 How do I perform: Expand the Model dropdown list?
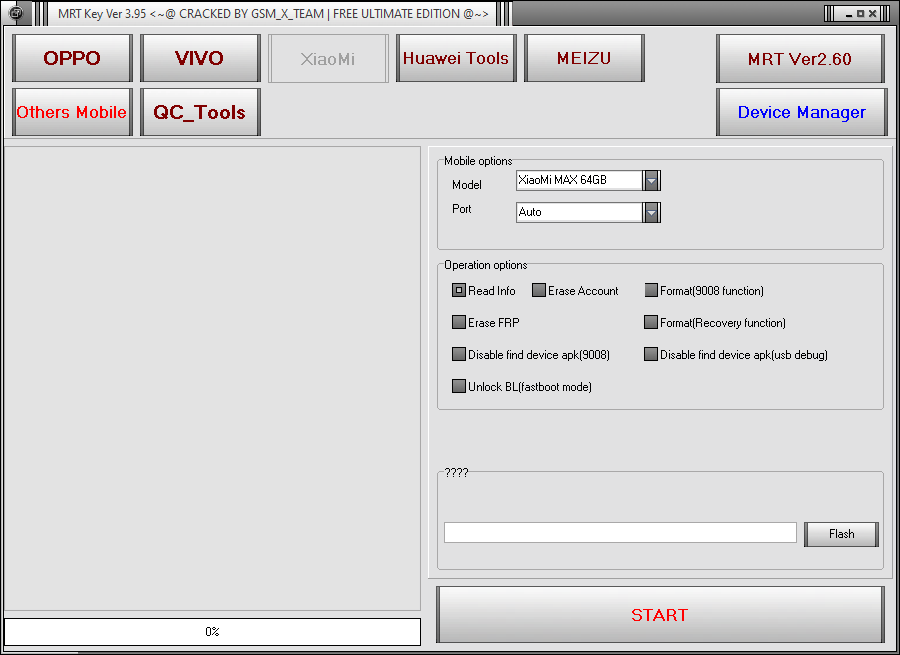(651, 180)
